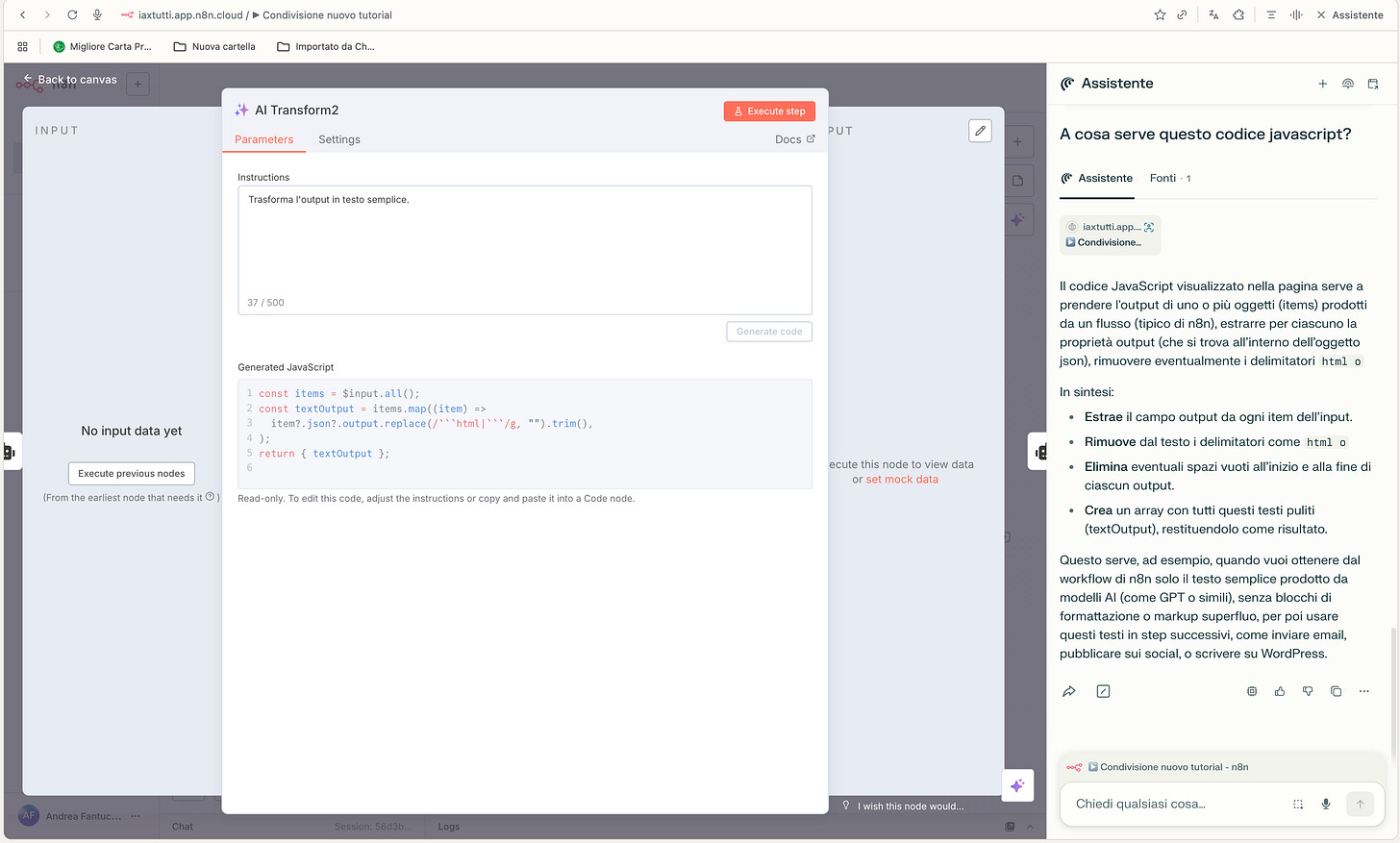The width and height of the screenshot is (1400, 843).
Task: Open the translate page icon
Action: pos(1213,15)
